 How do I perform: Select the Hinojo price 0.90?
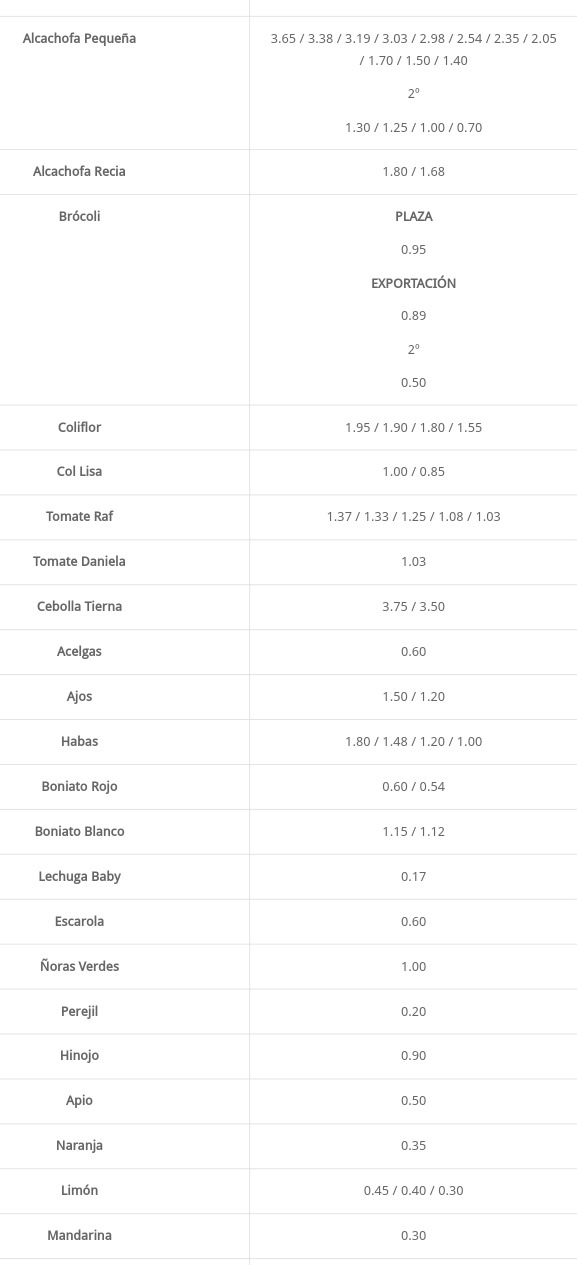414,1056
